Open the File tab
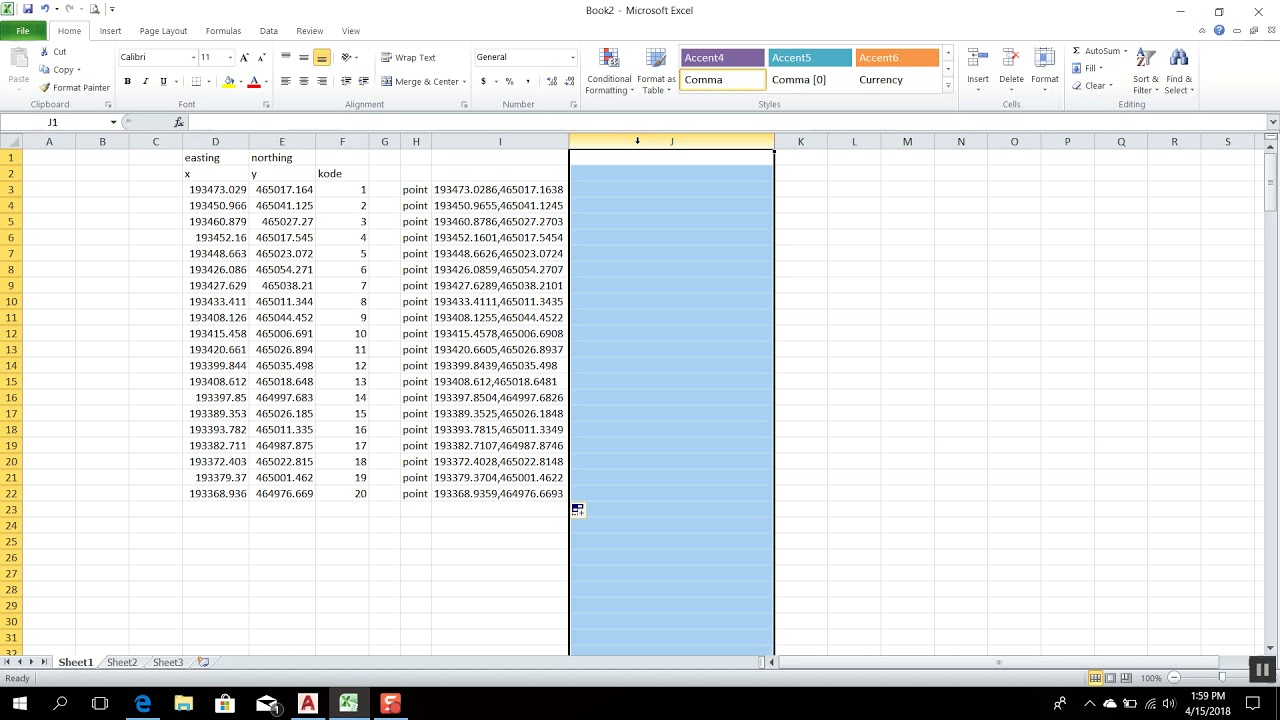The height and width of the screenshot is (720, 1280). (x=22, y=31)
